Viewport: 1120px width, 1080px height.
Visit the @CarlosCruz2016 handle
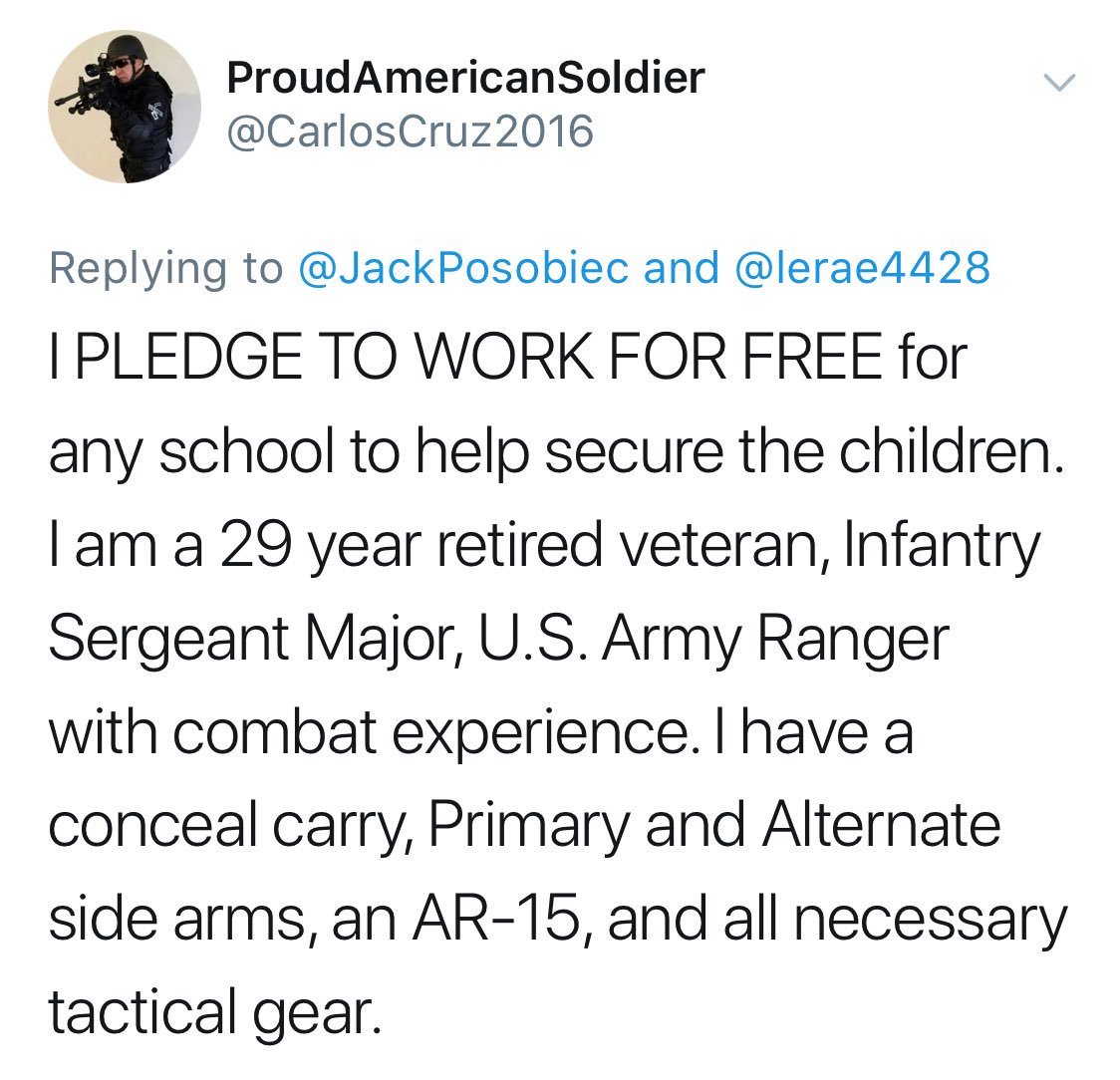tap(410, 132)
